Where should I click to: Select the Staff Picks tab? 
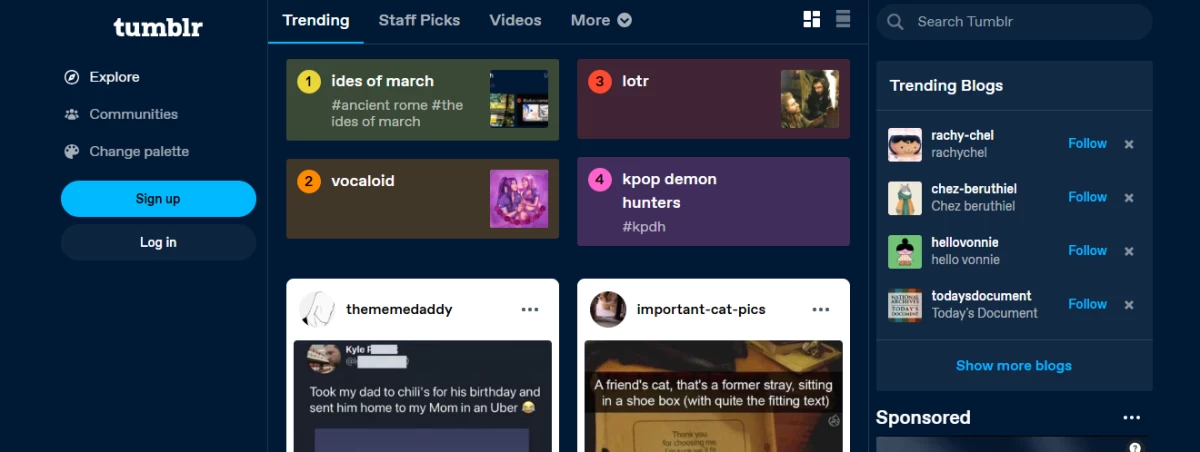pyautogui.click(x=419, y=20)
